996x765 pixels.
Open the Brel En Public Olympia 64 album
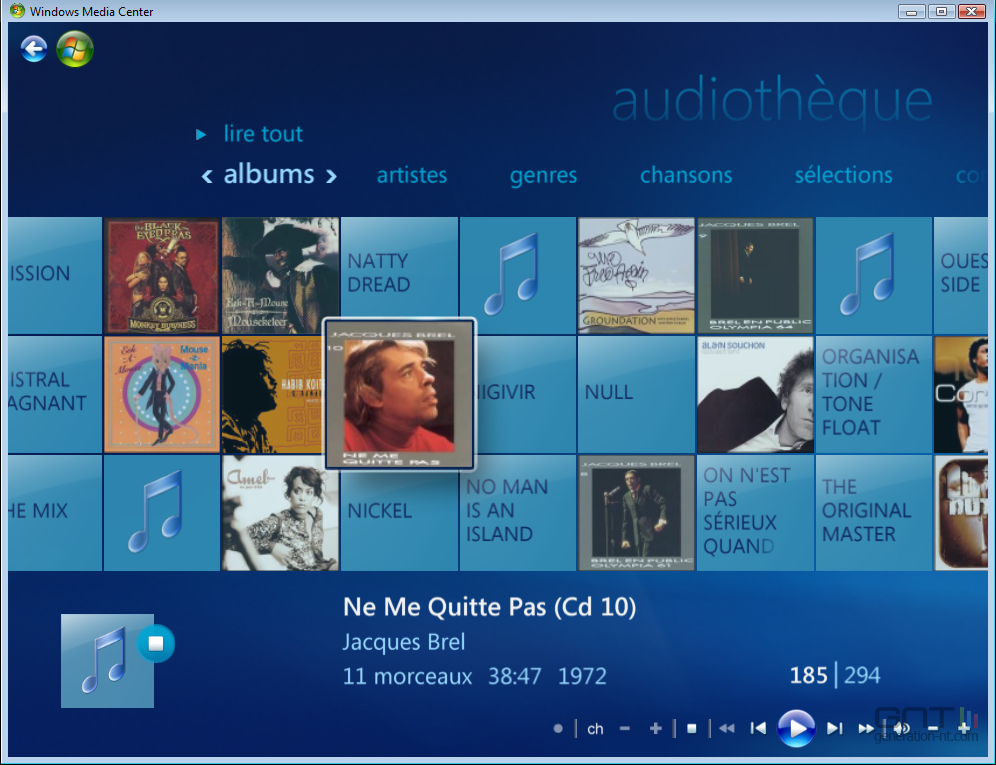[755, 276]
